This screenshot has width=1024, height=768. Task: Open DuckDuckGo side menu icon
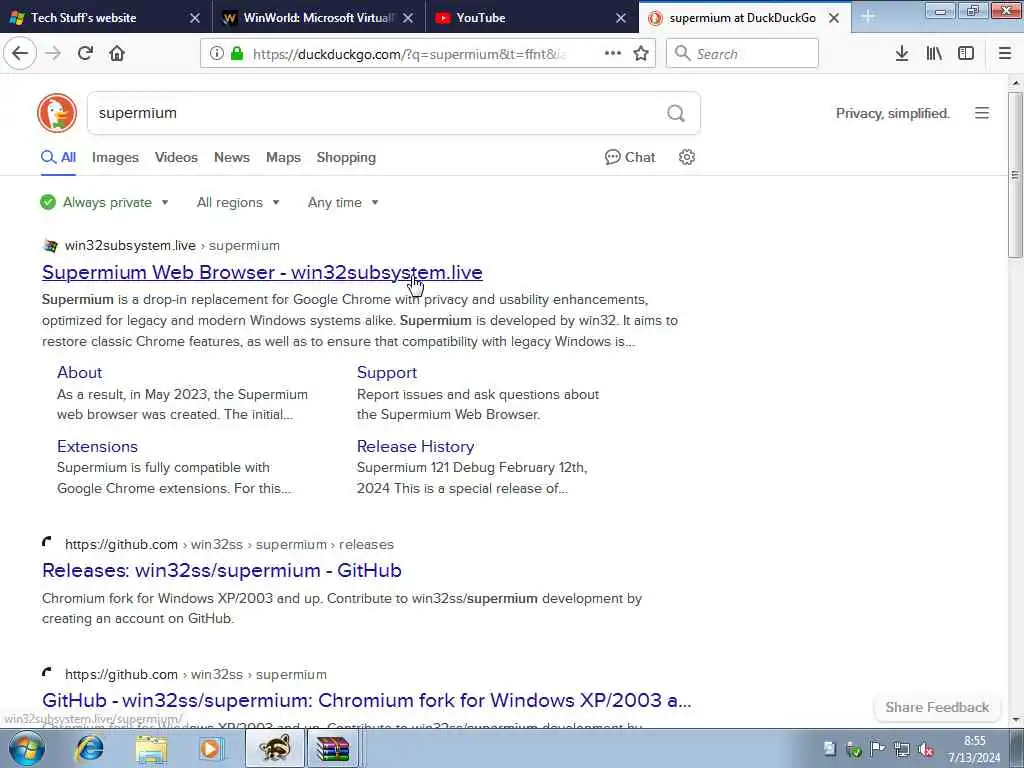982,113
